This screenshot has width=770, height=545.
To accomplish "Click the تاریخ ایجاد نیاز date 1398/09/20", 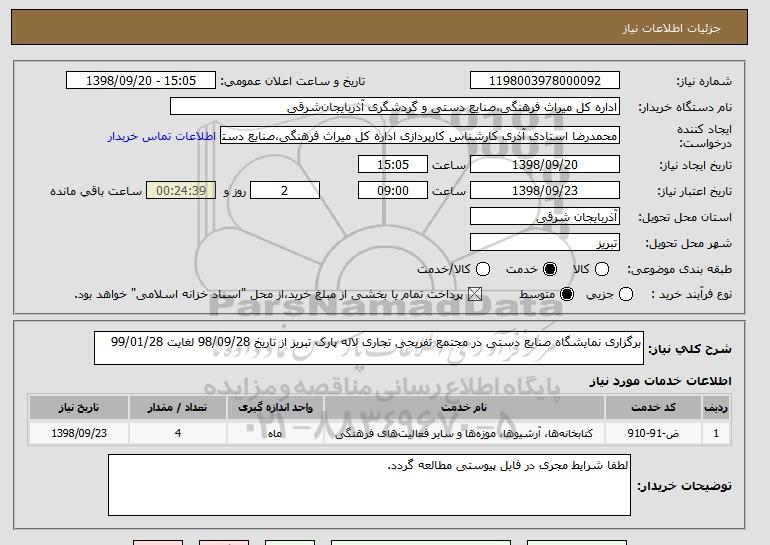I will click(x=545, y=164).
